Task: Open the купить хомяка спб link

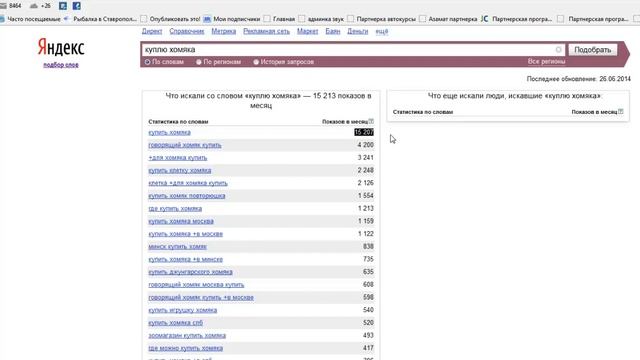Action: point(175,323)
